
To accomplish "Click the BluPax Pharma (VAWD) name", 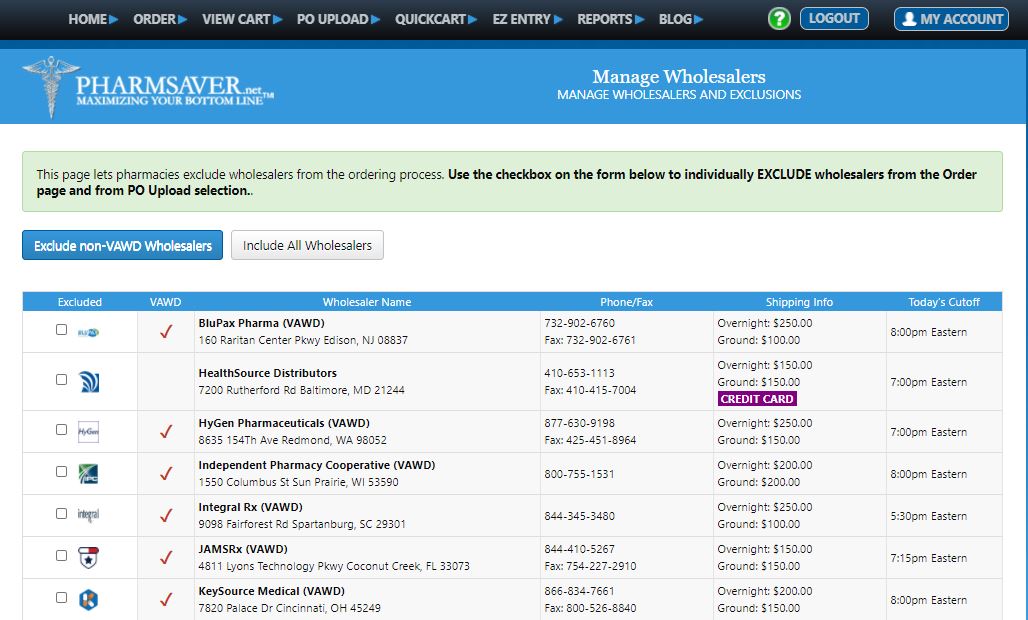I will pyautogui.click(x=262, y=323).
